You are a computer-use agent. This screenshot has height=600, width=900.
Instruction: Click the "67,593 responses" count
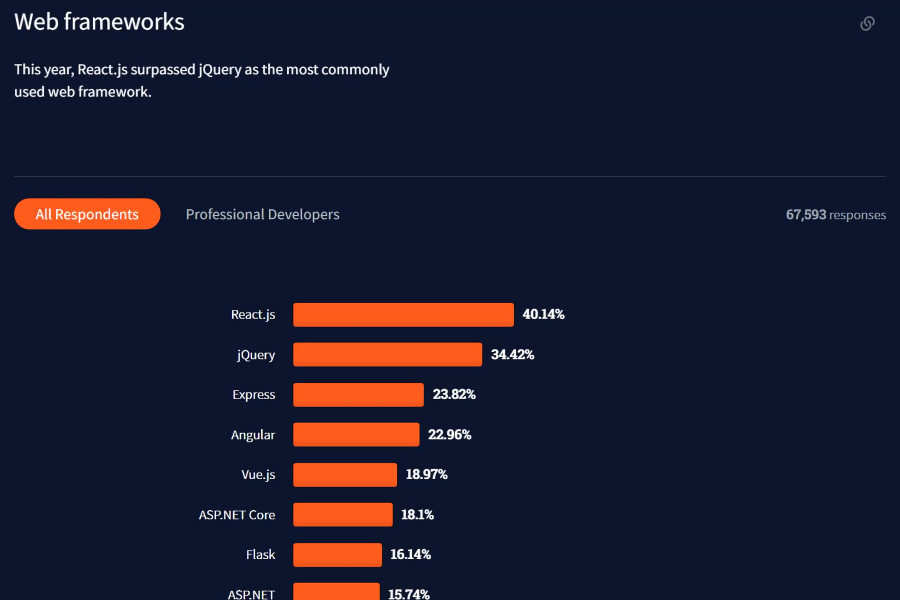click(836, 215)
